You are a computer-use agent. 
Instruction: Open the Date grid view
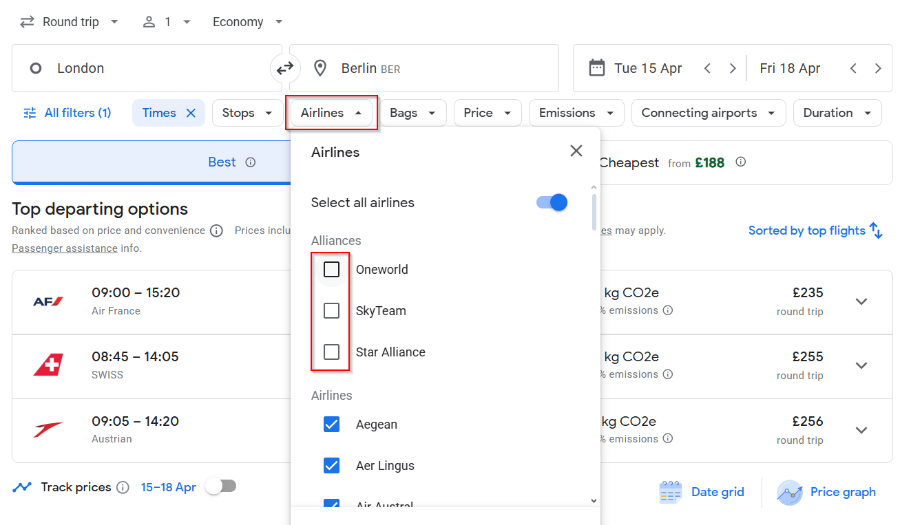coord(702,492)
